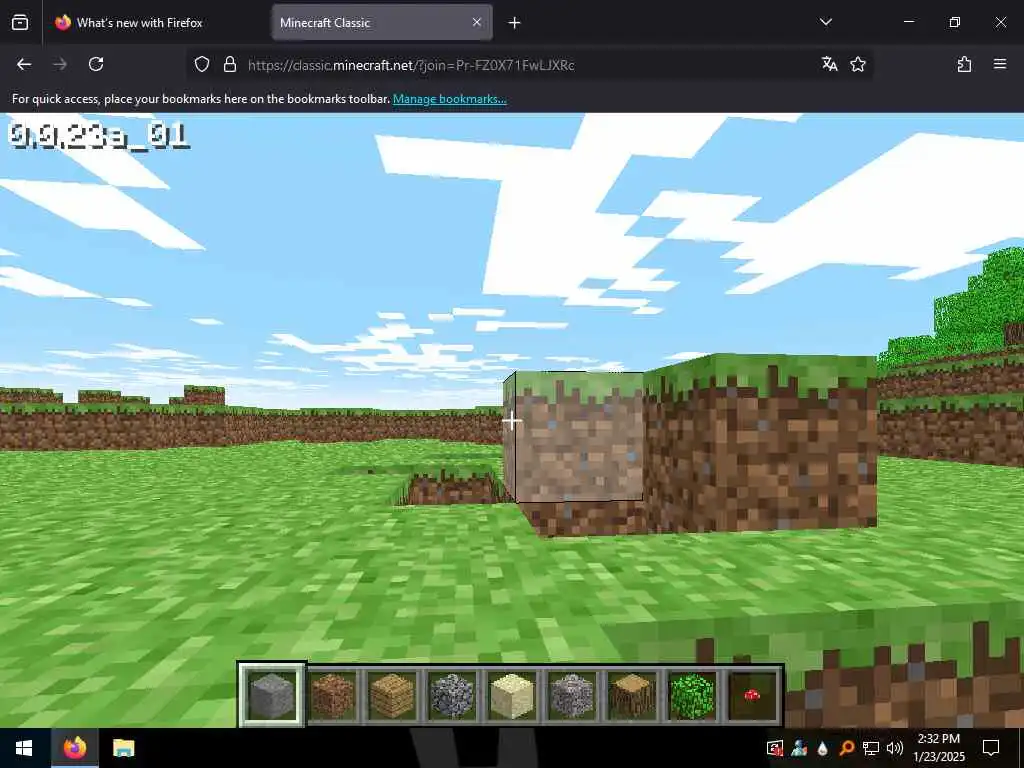
Task: Select the red mushroom hotbar slot
Action: coord(752,696)
